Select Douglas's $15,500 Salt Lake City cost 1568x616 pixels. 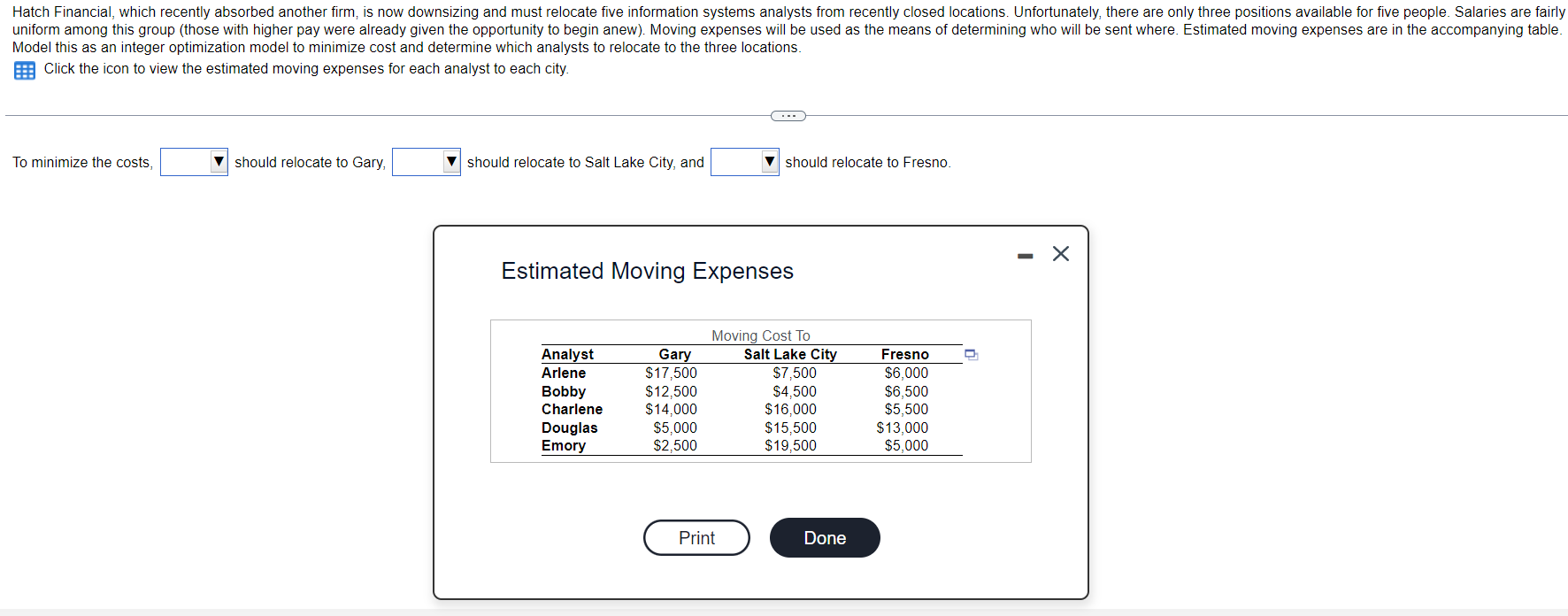click(x=790, y=427)
